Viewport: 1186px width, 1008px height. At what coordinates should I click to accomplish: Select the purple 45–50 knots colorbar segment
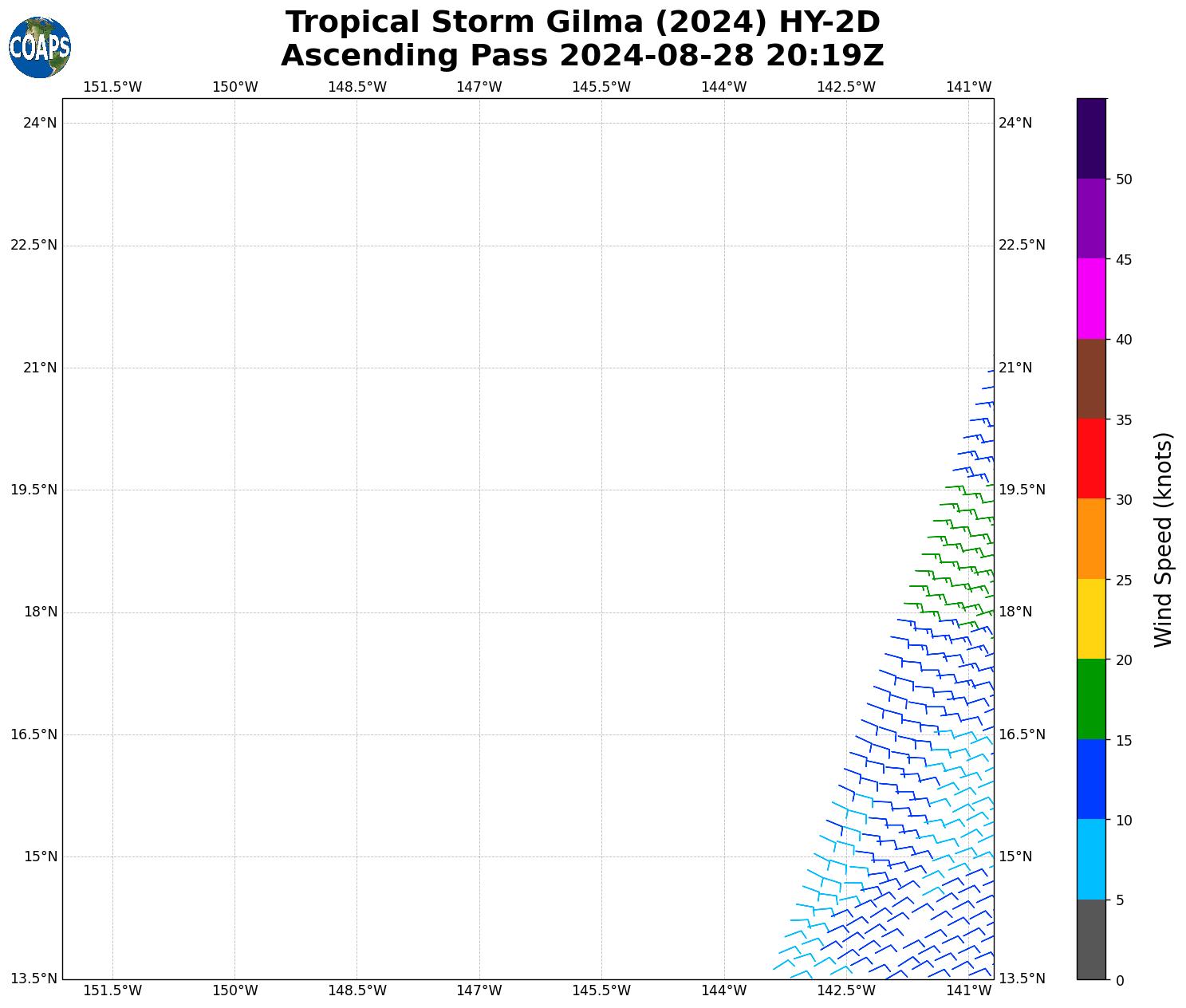coord(1090,219)
